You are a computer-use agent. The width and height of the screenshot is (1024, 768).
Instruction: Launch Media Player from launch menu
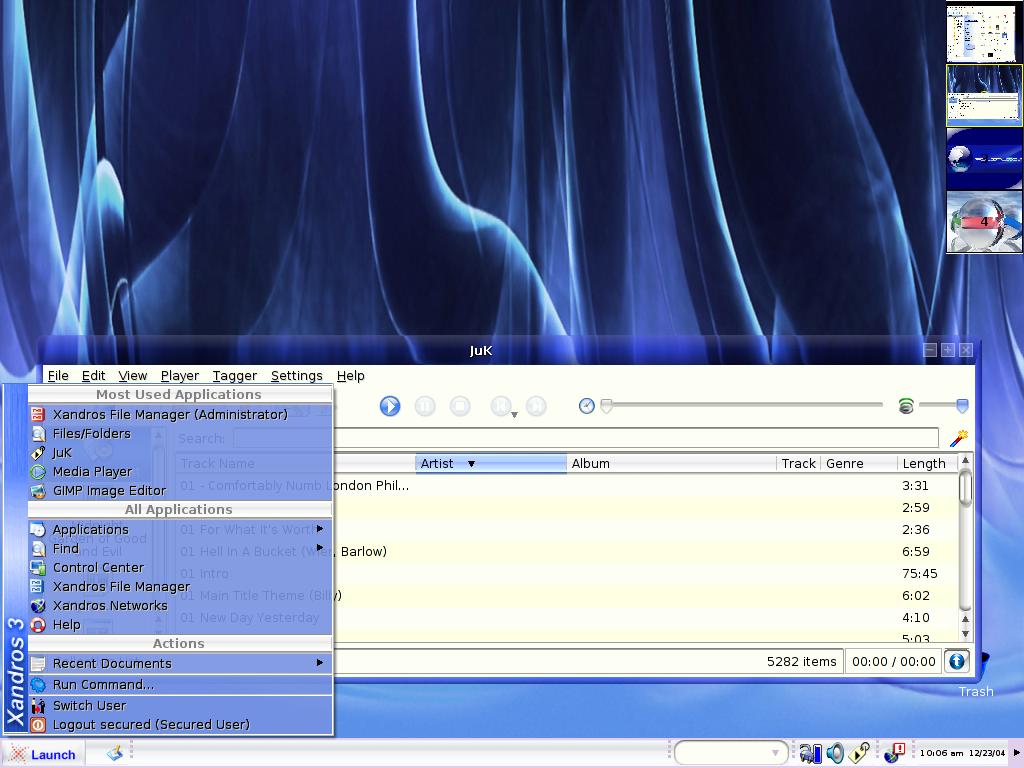click(x=180, y=472)
